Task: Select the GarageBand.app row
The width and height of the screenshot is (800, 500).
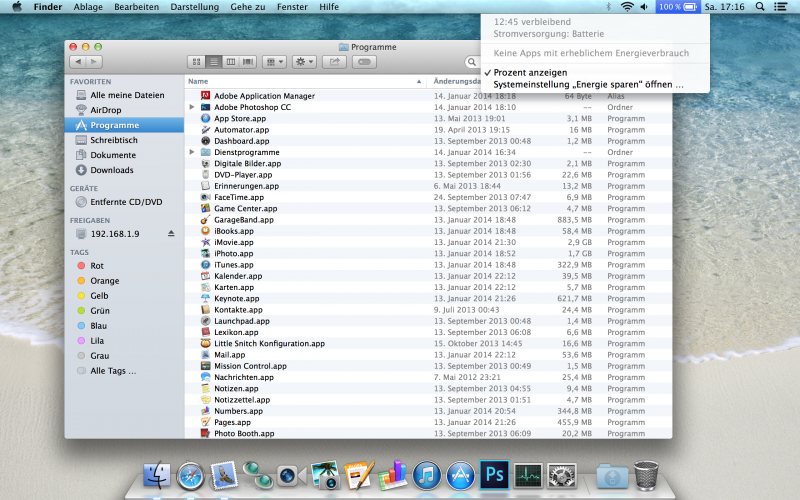Action: tap(428, 219)
